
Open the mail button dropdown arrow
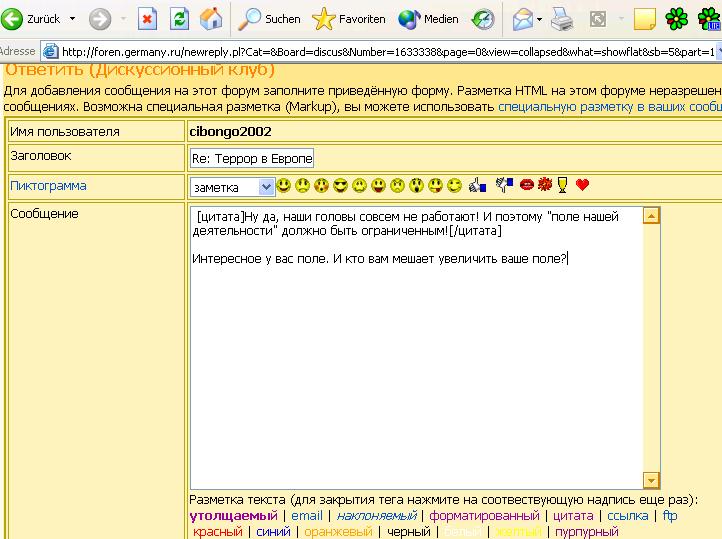point(539,20)
